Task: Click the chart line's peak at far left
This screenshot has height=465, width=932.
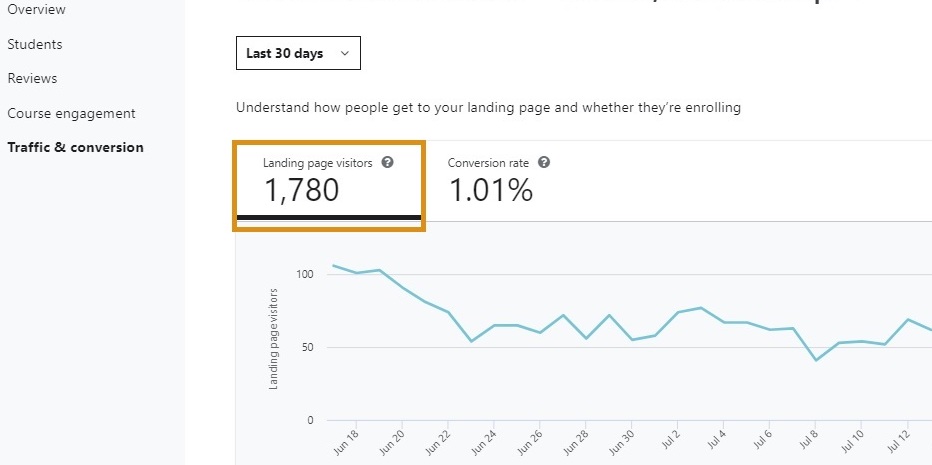Action: 333,265
